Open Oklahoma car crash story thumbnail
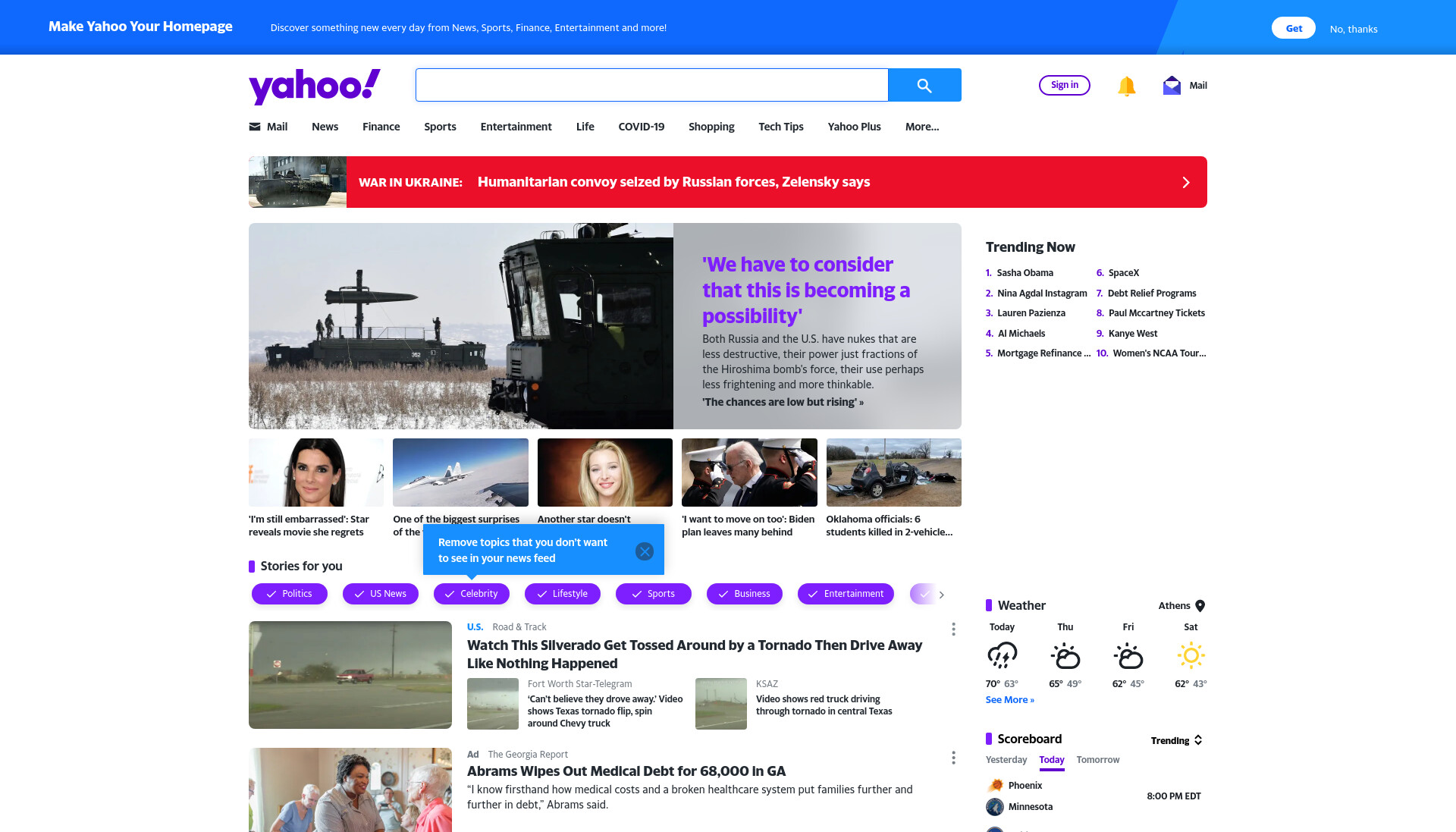Viewport: 1456px width, 832px height. [893, 473]
